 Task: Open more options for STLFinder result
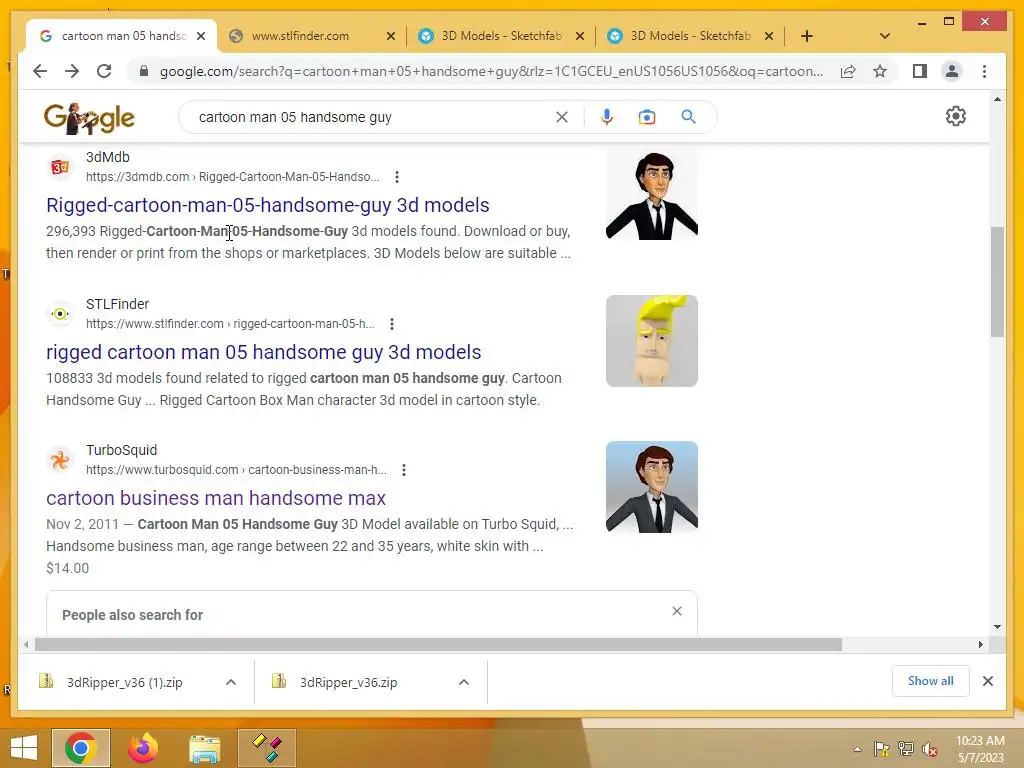[391, 324]
